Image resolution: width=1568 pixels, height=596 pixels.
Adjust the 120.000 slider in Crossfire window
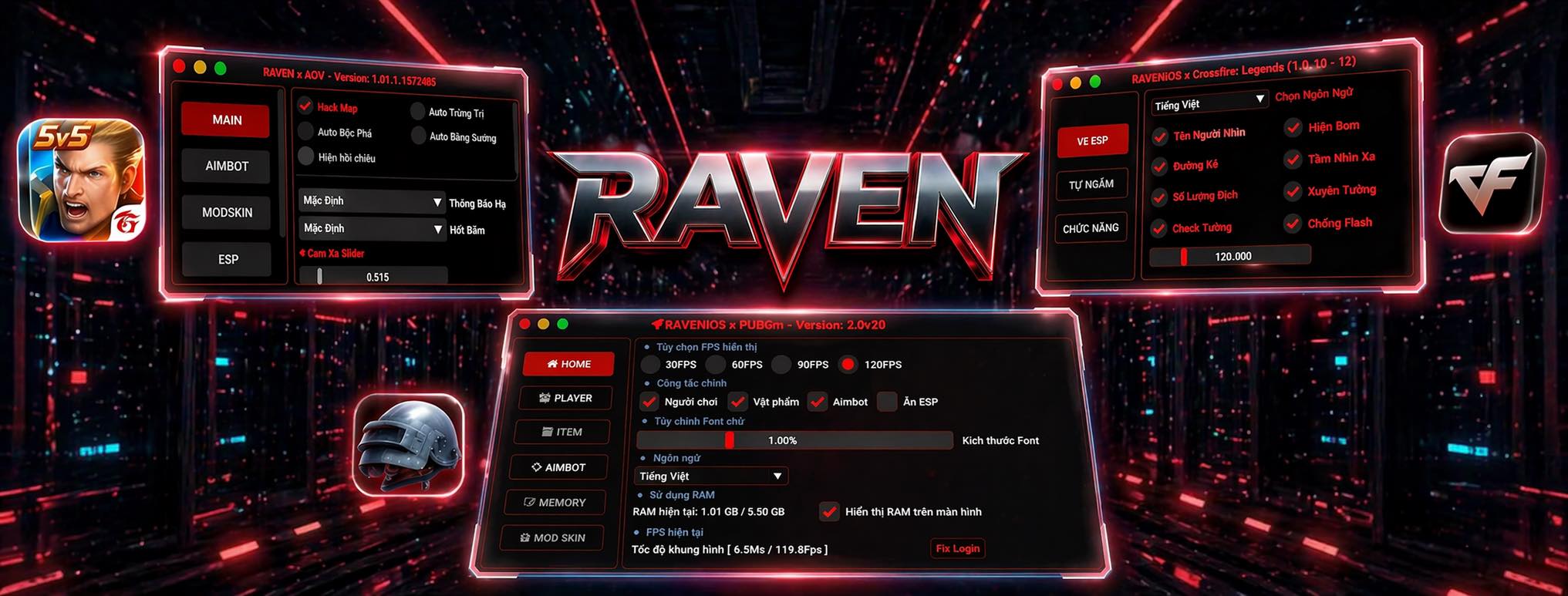tap(1230, 256)
